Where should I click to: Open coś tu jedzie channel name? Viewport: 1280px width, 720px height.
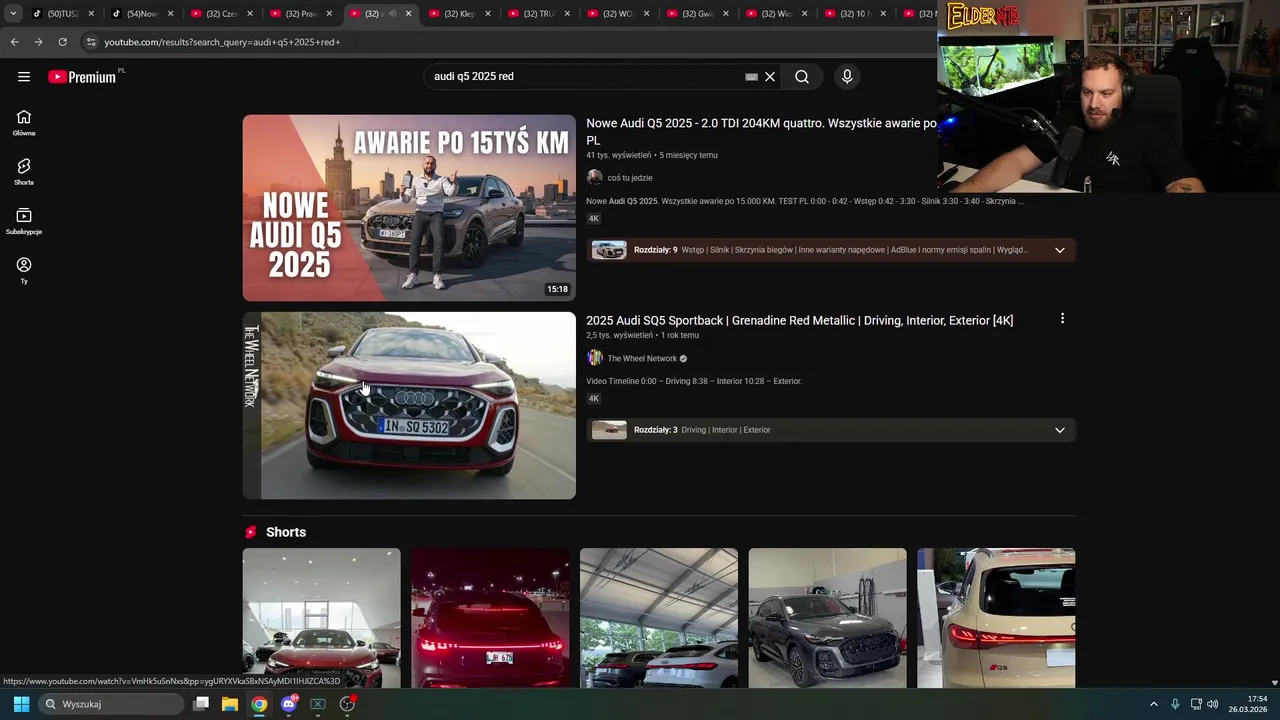[x=630, y=178]
